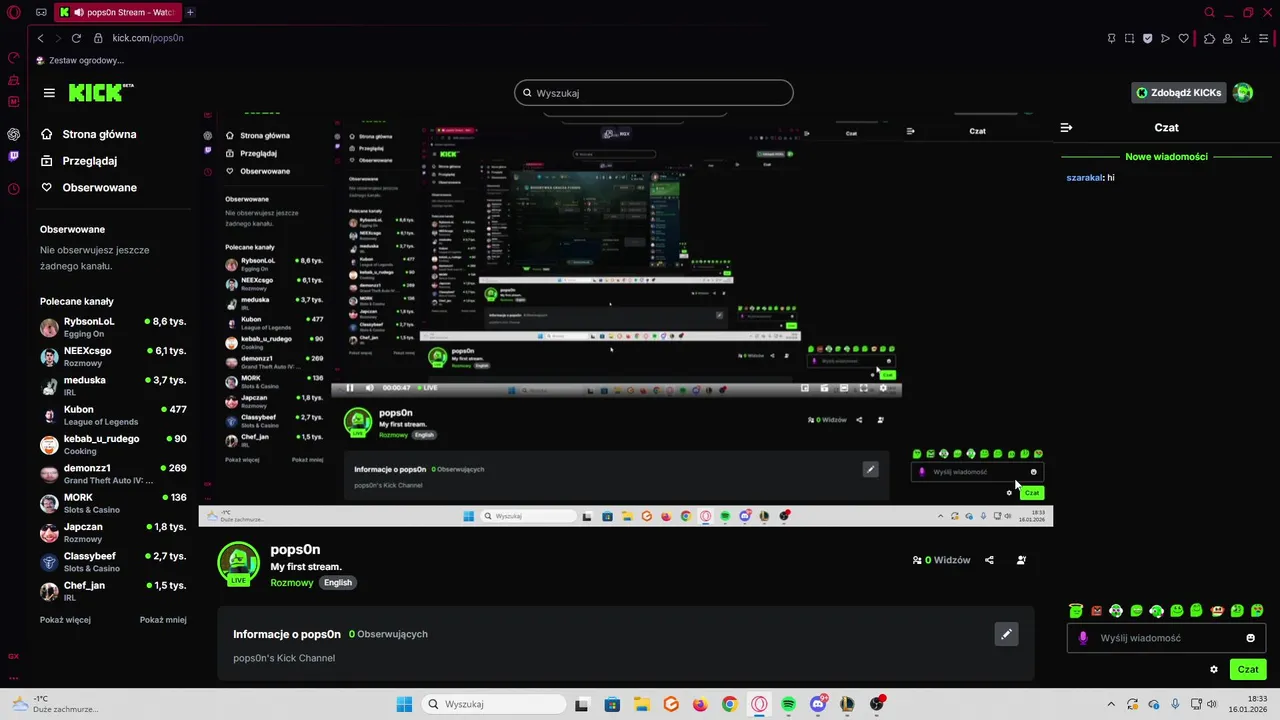Click the user icon beside the share button
Viewport: 1280px width, 720px height.
(x=1021, y=560)
